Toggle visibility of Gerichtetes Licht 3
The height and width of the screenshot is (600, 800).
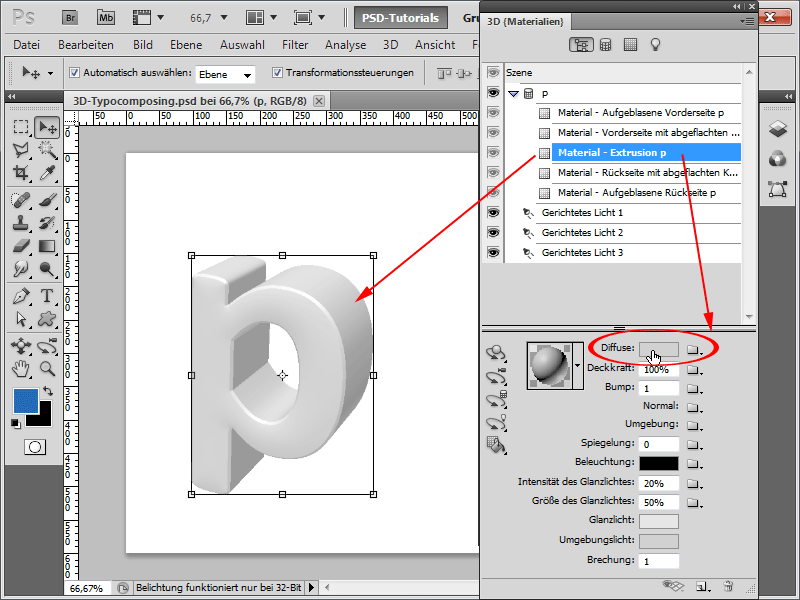(493, 252)
